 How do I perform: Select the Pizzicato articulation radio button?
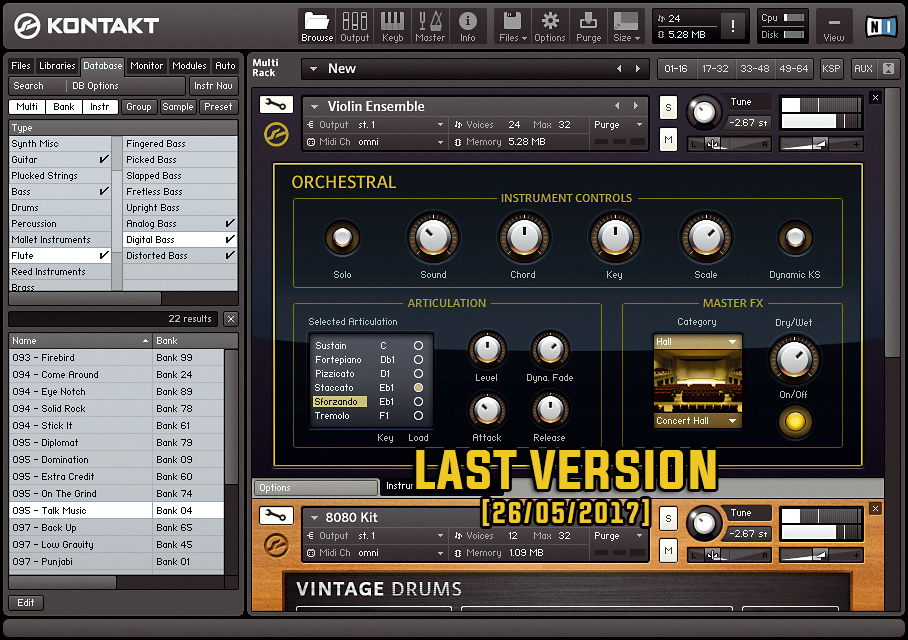(x=418, y=374)
